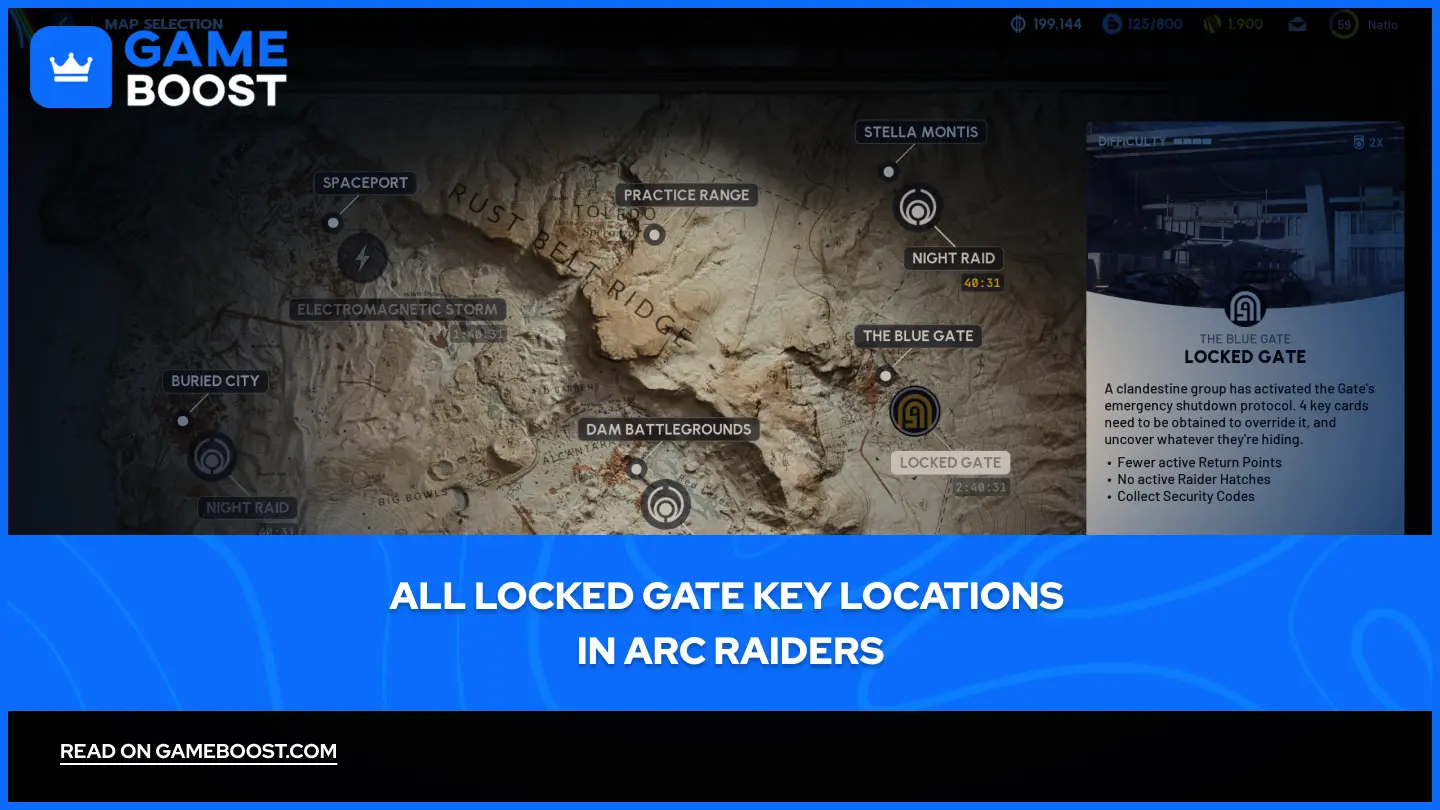Select the Electromagnetic Storm lightning icon

coord(363,258)
